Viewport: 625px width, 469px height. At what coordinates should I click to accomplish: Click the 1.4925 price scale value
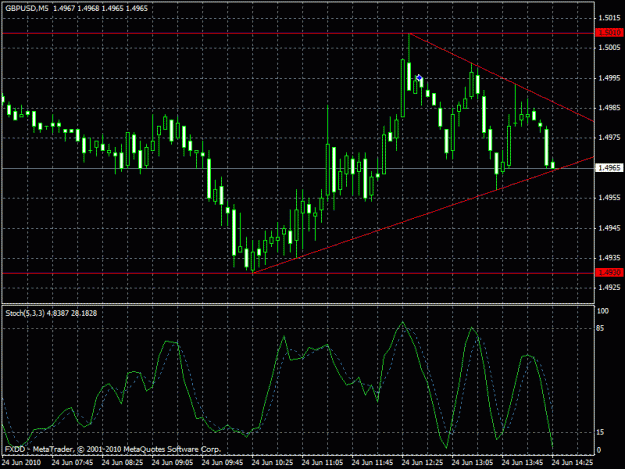609,287
